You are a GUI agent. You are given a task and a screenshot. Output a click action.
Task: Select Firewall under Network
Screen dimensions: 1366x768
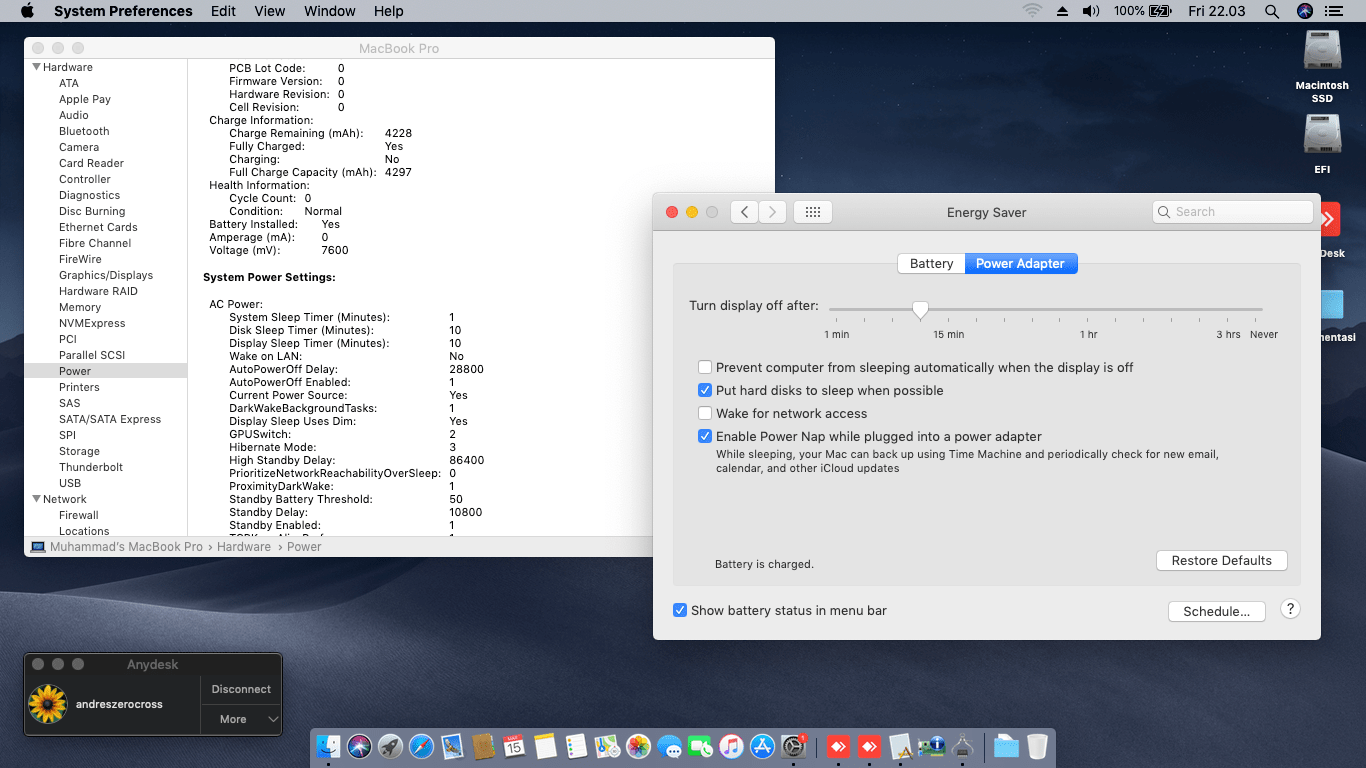point(79,515)
